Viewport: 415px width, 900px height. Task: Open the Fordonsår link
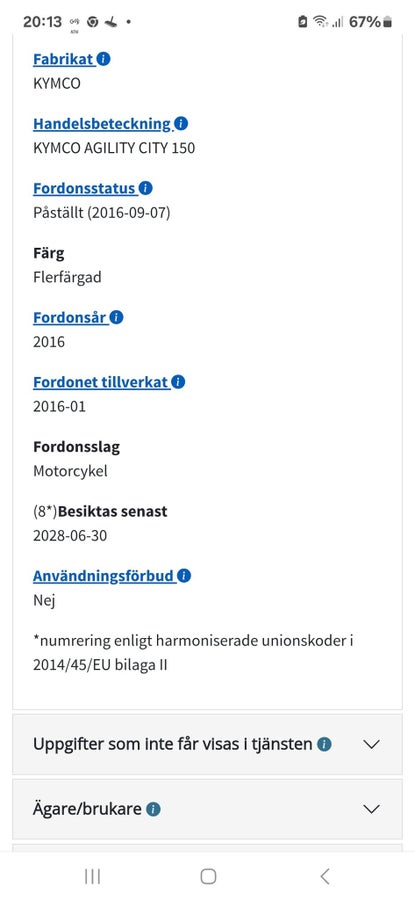point(70,317)
